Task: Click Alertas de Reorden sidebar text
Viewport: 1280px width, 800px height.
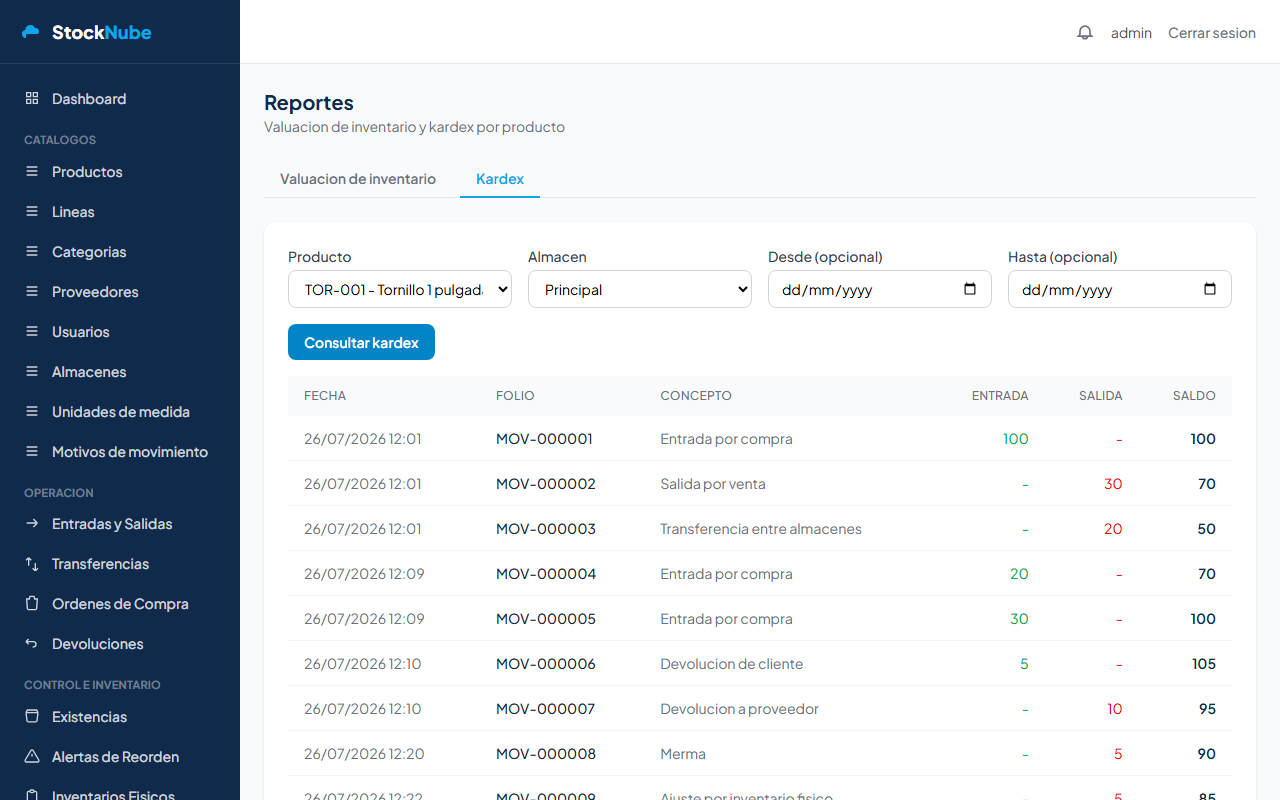Action: (115, 757)
